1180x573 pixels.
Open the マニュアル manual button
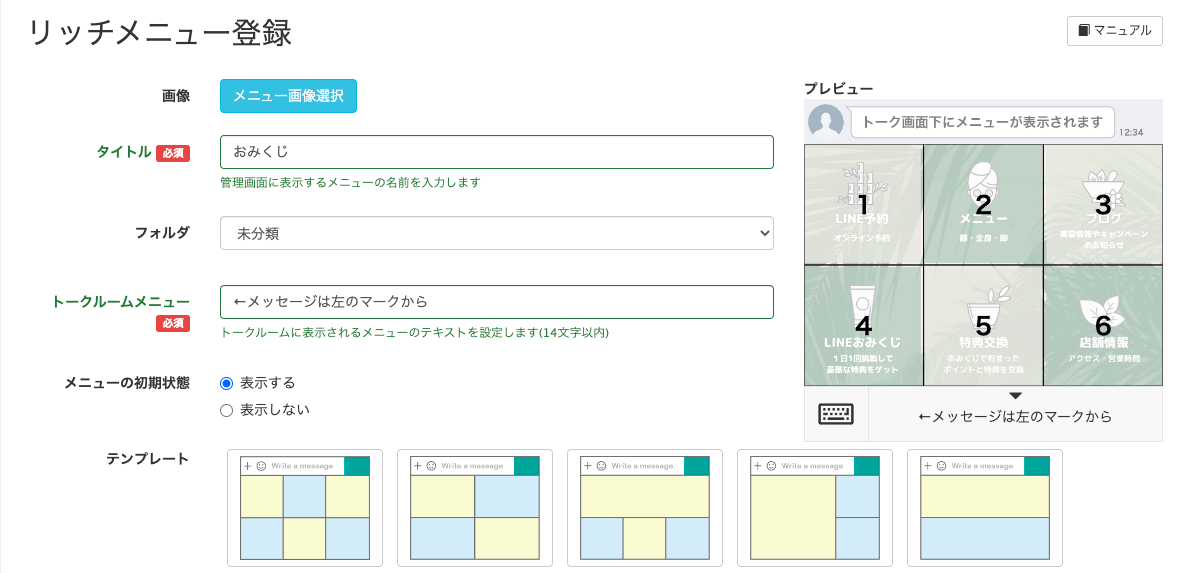tap(1115, 31)
